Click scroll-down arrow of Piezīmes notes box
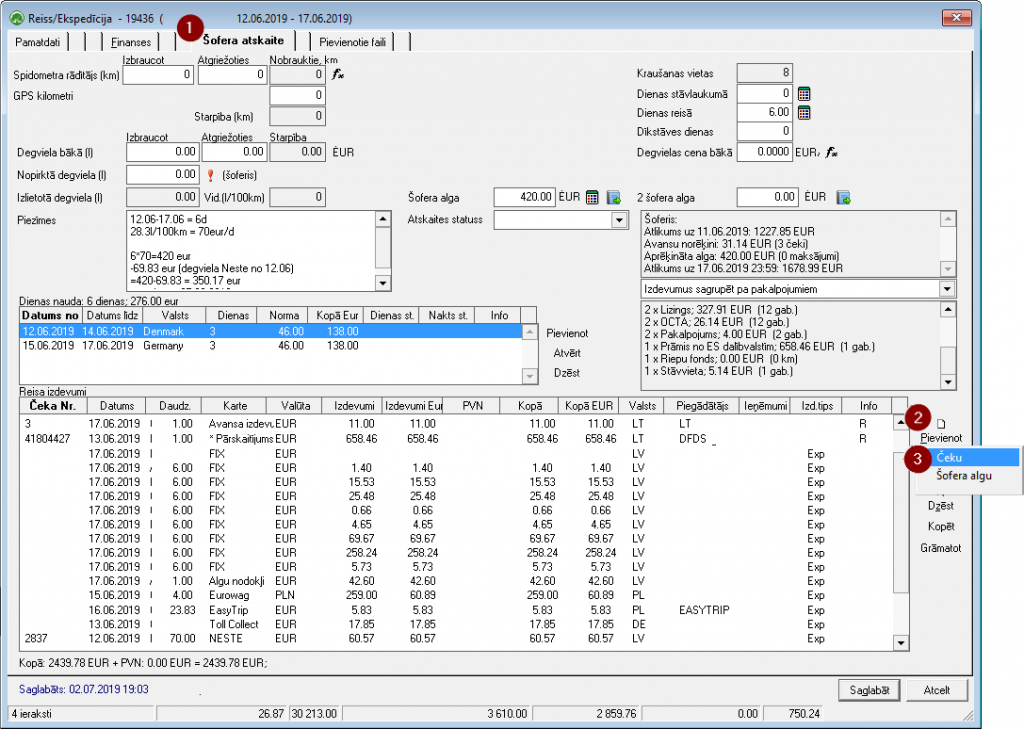 (383, 283)
